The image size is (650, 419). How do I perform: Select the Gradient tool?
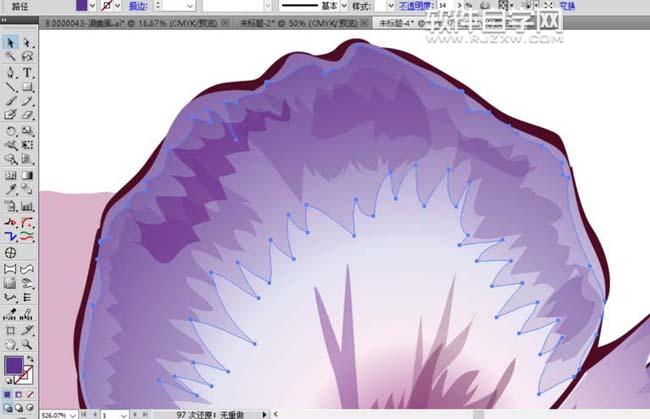[27, 175]
